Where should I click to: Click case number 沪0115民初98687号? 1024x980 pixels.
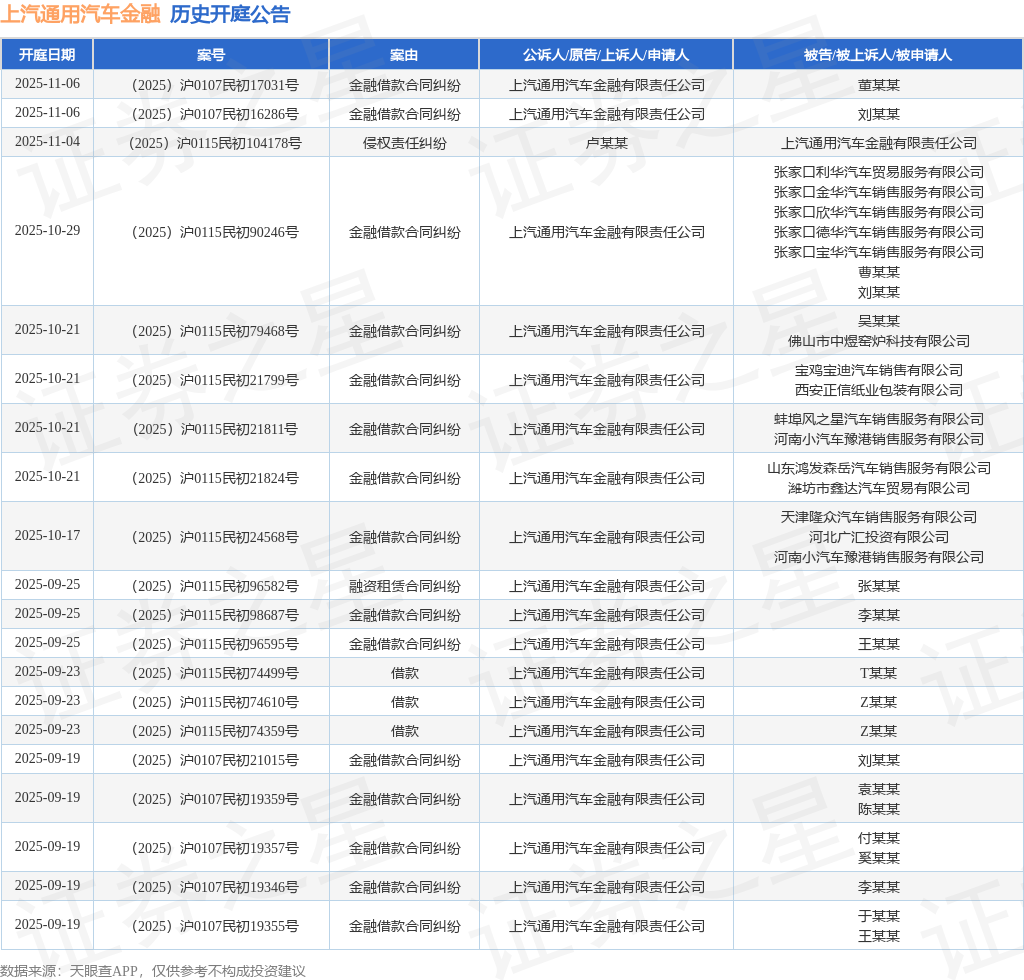(x=215, y=615)
